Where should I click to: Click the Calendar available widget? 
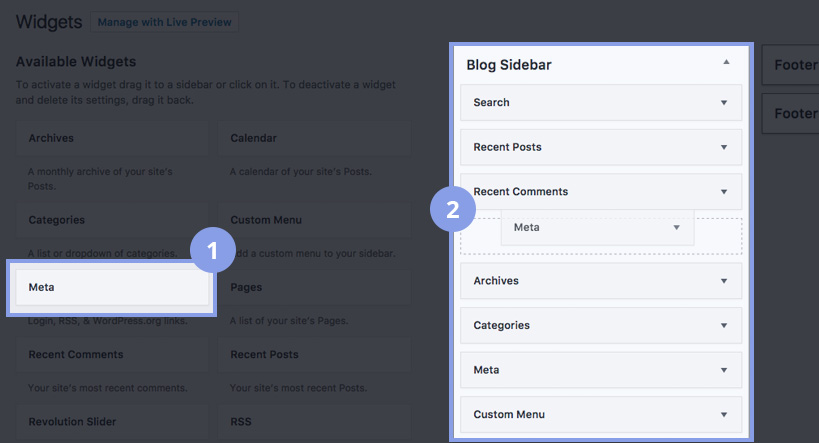click(314, 138)
